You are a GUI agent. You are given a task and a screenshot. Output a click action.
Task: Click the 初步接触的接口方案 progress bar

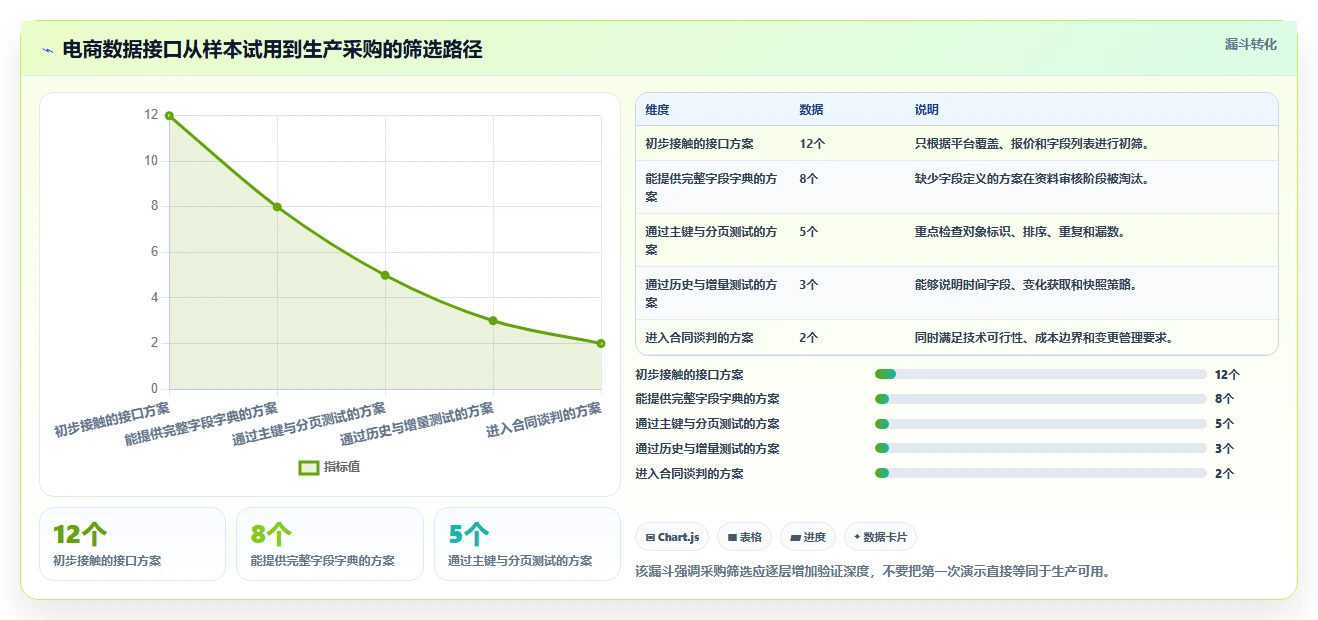1040,374
